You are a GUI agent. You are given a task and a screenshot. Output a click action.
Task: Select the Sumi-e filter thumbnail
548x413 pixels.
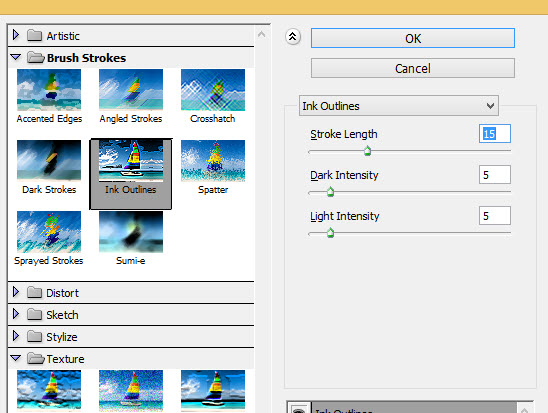[x=131, y=232]
